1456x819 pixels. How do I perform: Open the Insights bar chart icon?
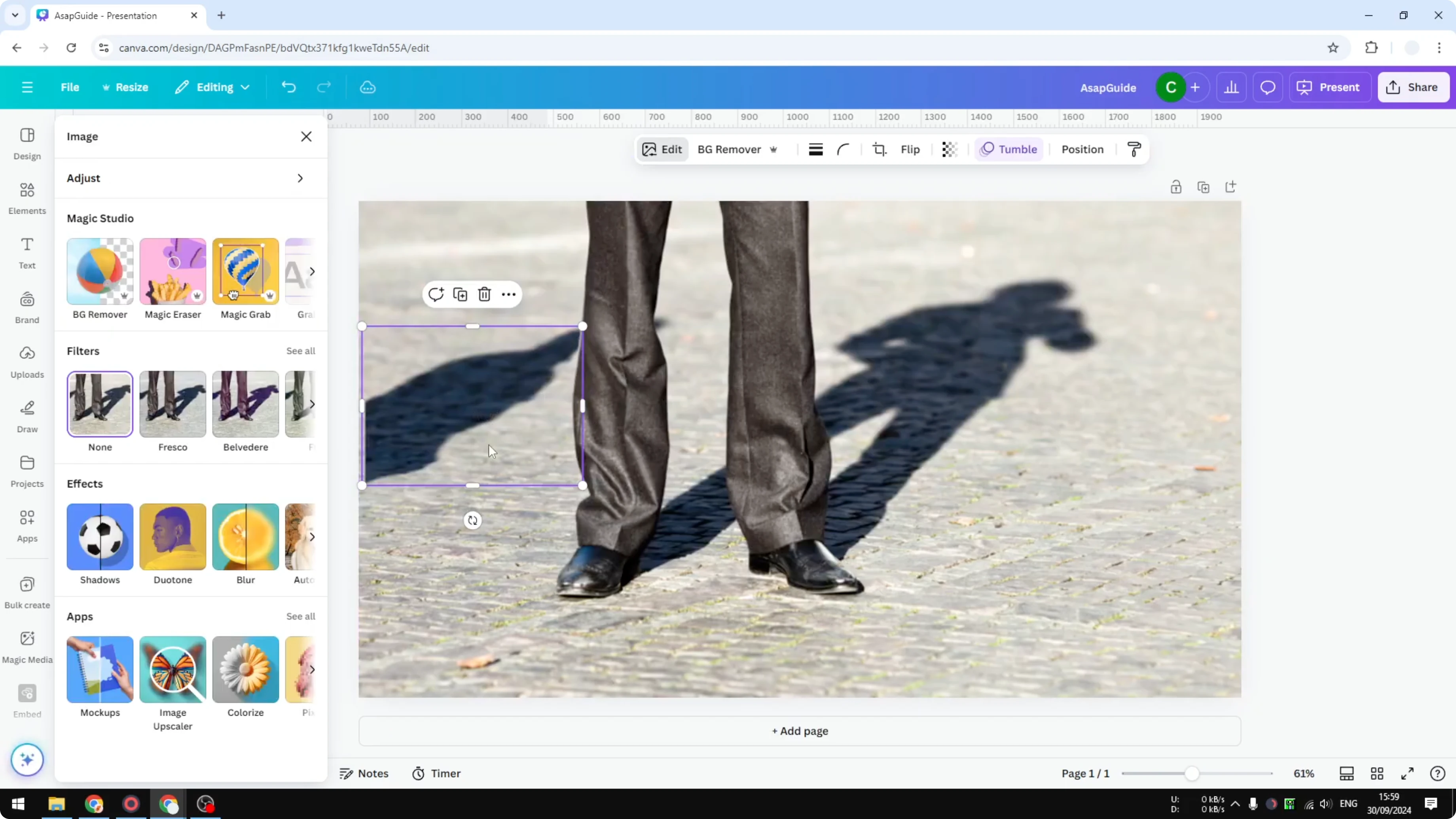coord(1232,87)
